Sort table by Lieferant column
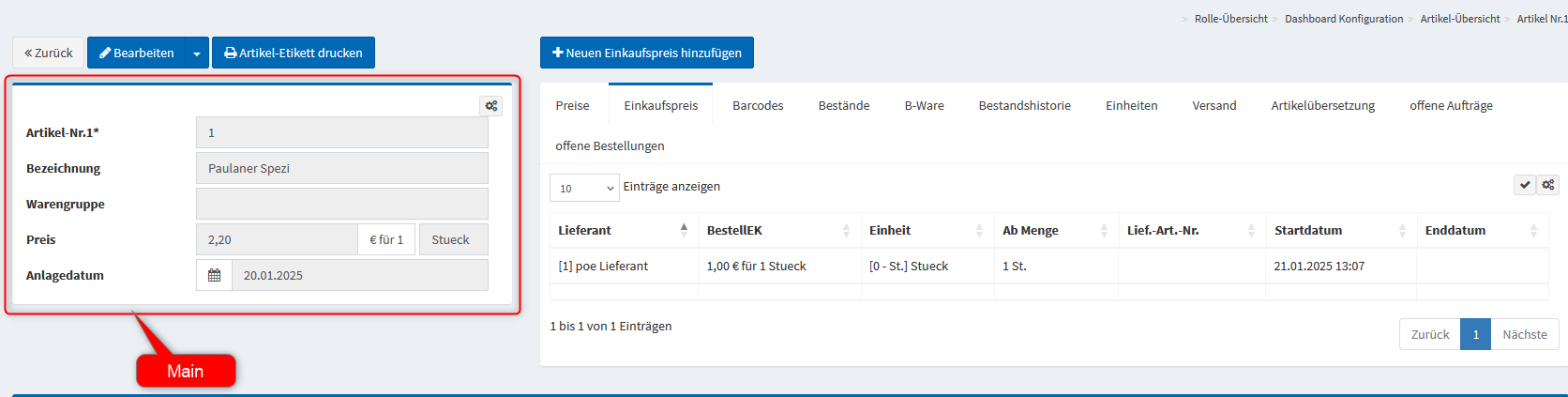Viewport: 1568px width, 397px height. (x=624, y=230)
